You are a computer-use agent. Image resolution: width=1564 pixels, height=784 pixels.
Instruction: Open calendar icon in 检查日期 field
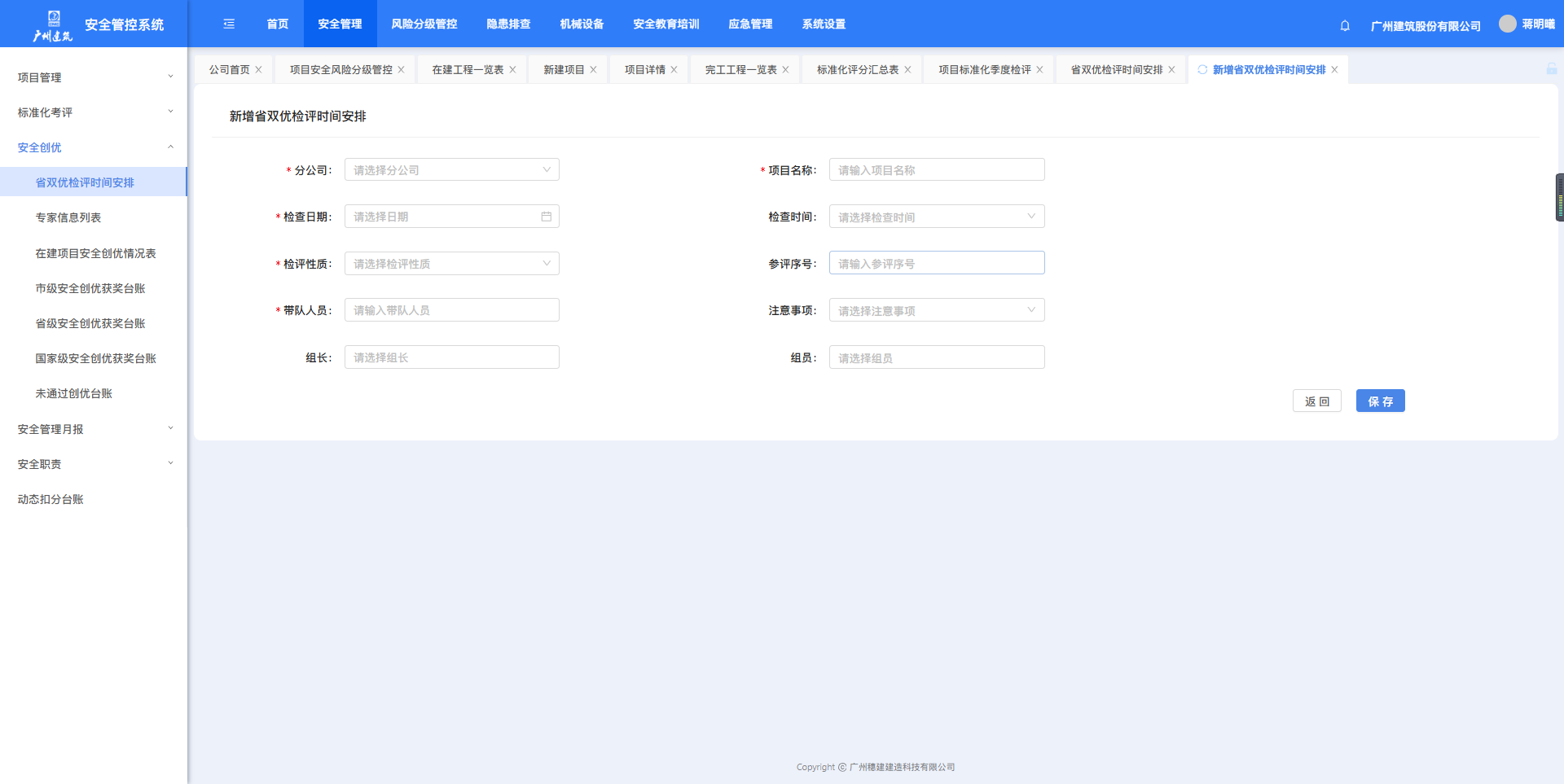pyautogui.click(x=546, y=217)
